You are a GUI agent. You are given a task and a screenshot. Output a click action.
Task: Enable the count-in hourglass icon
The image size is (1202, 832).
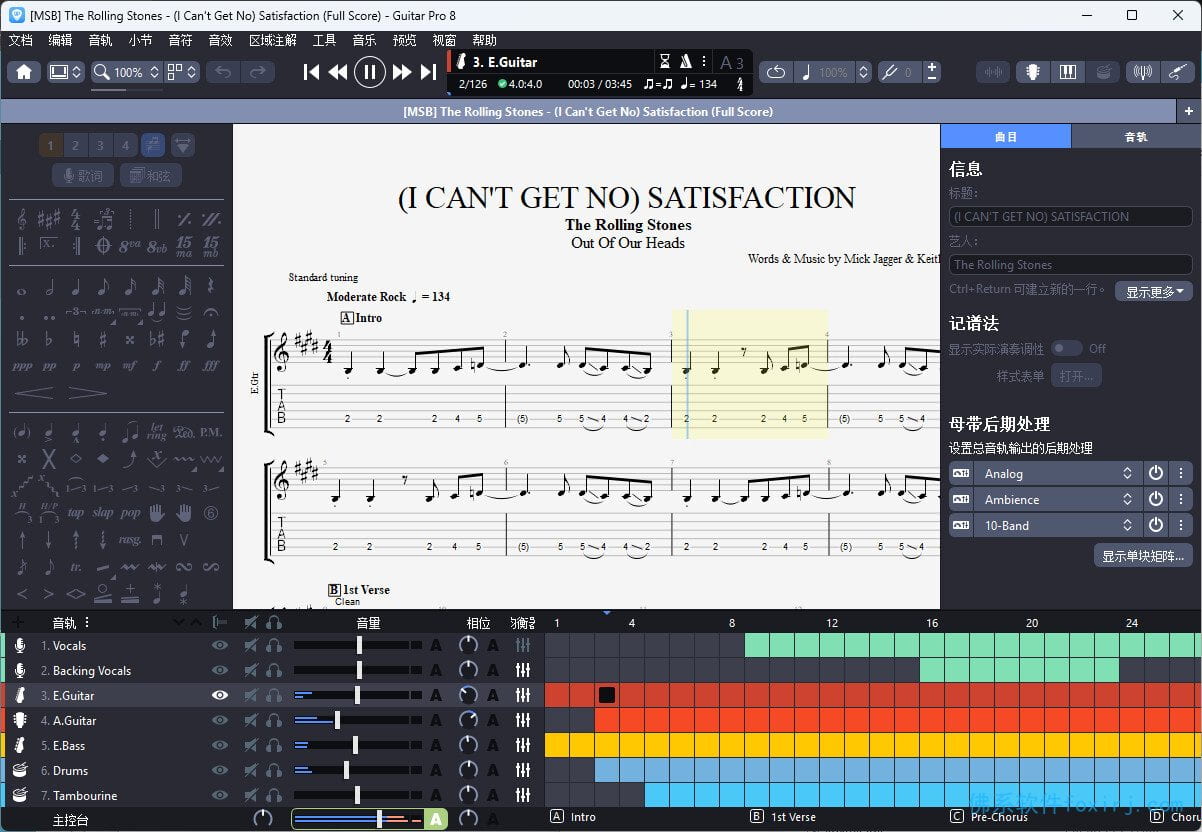666,62
